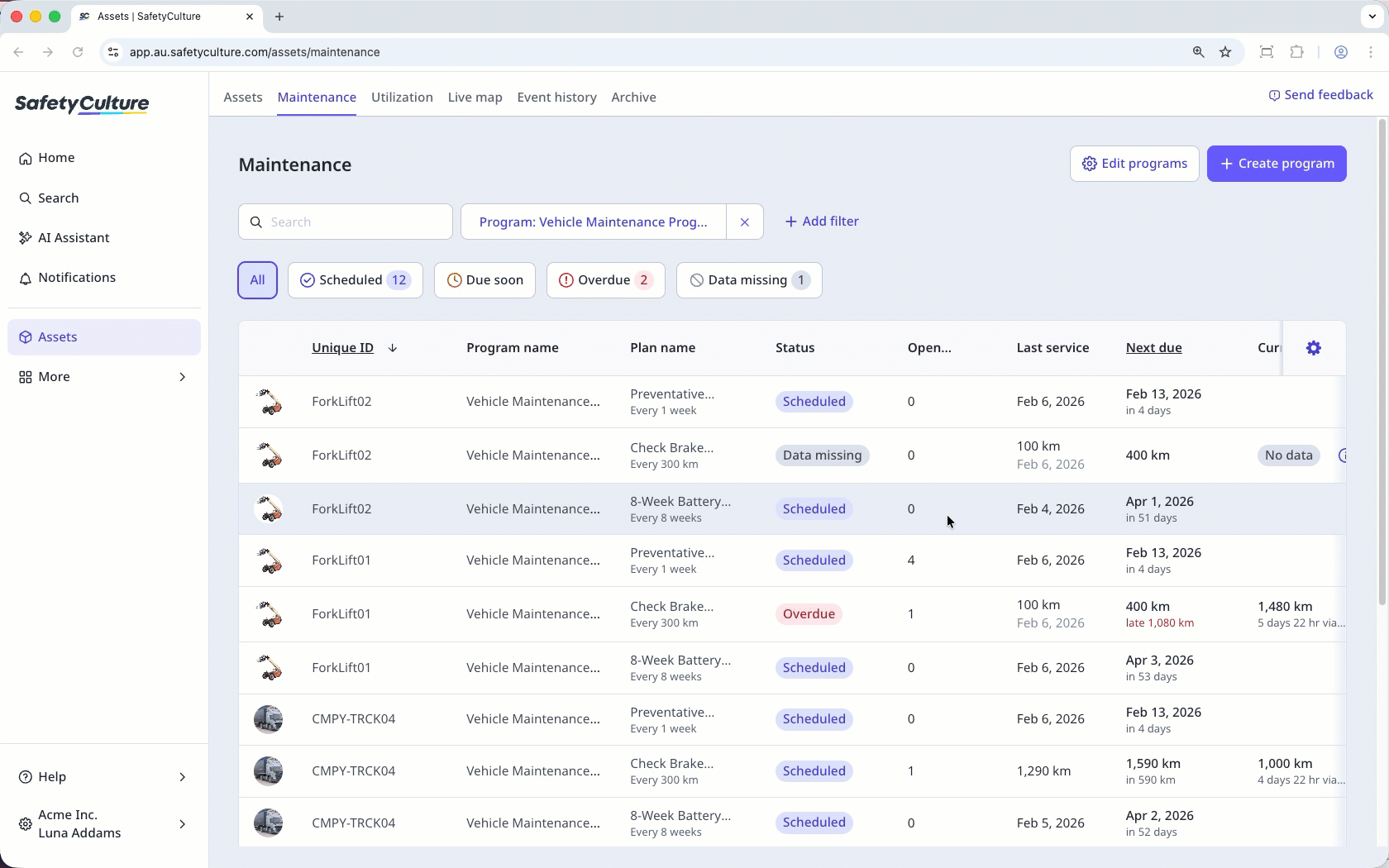
Task: Expand the Help menu
Action: 103,777
